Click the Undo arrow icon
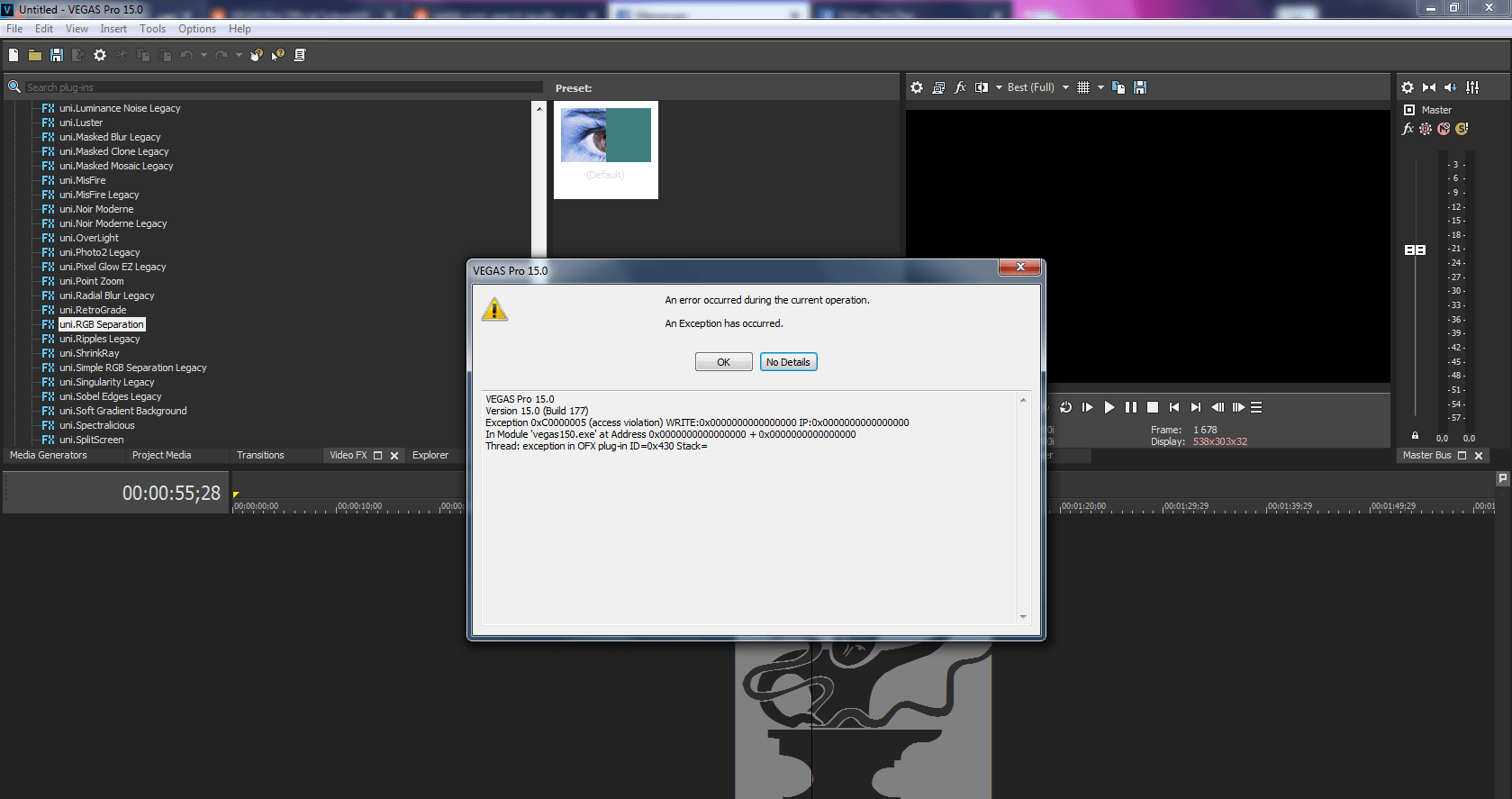Viewport: 1512px width, 799px height. coord(186,55)
